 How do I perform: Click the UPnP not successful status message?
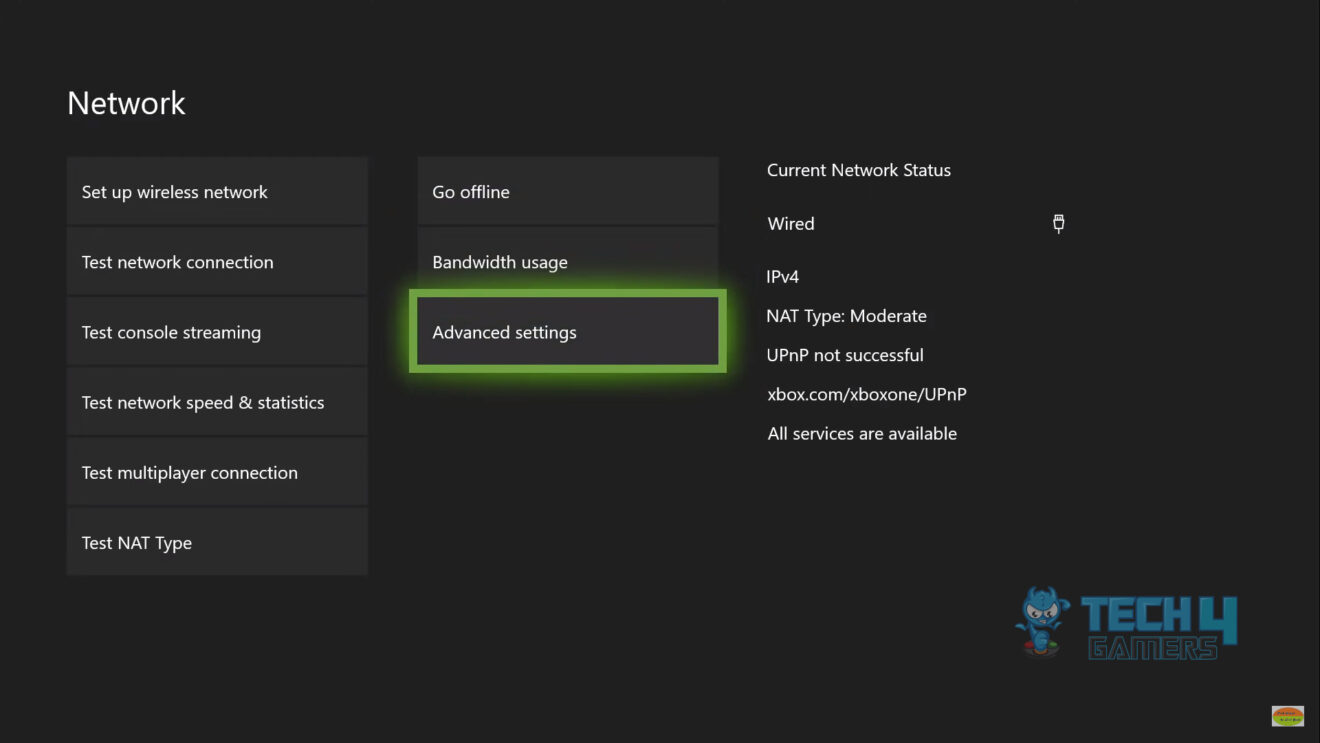[x=845, y=354]
